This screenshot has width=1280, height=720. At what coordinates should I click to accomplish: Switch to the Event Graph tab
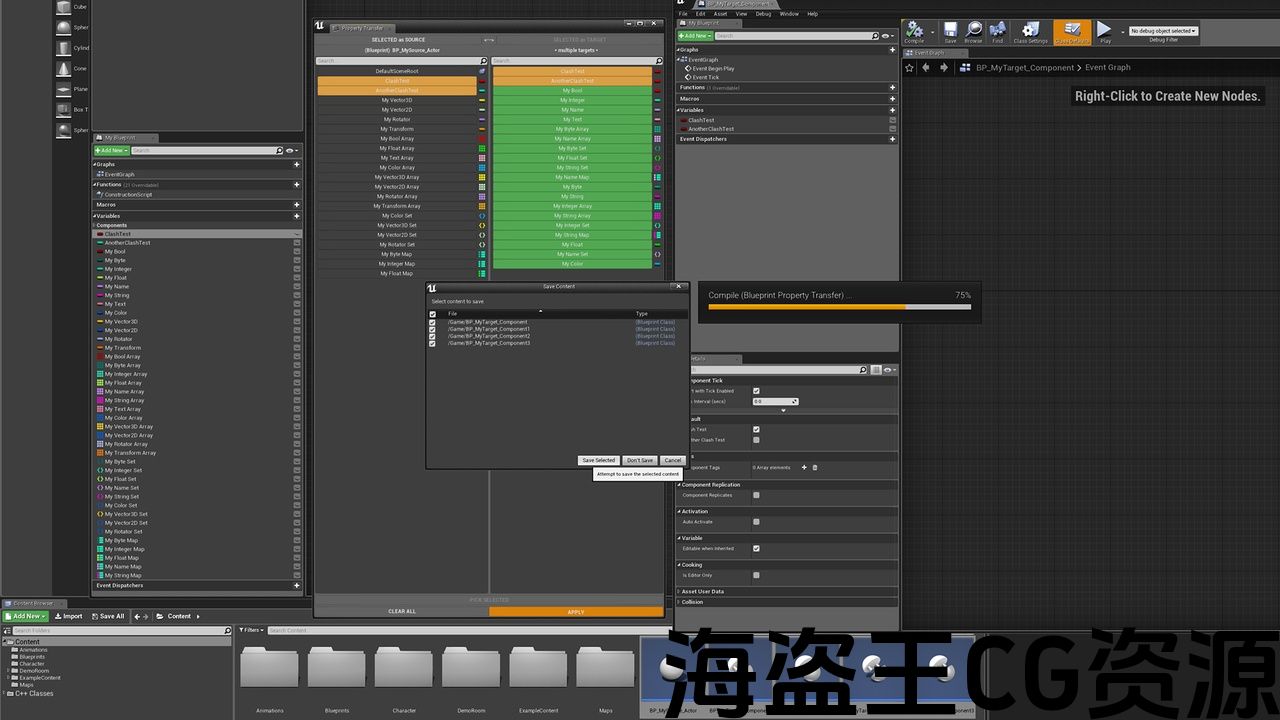pyautogui.click(x=929, y=53)
